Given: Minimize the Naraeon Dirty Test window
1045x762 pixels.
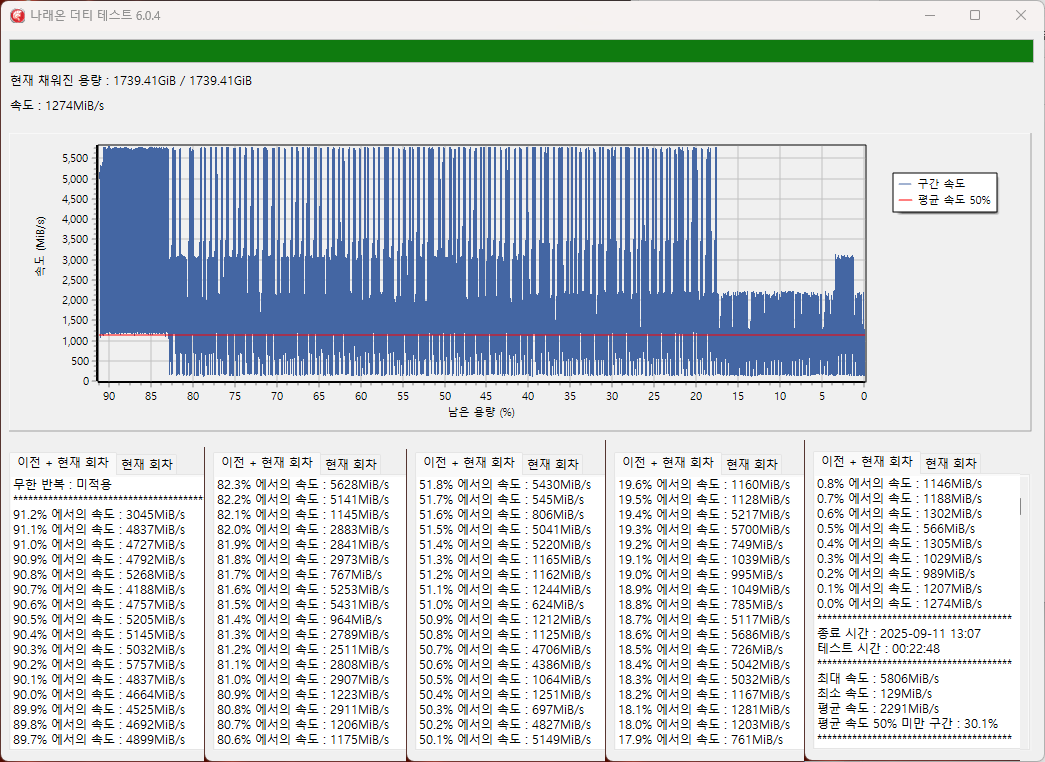Looking at the screenshot, I should (x=930, y=15).
